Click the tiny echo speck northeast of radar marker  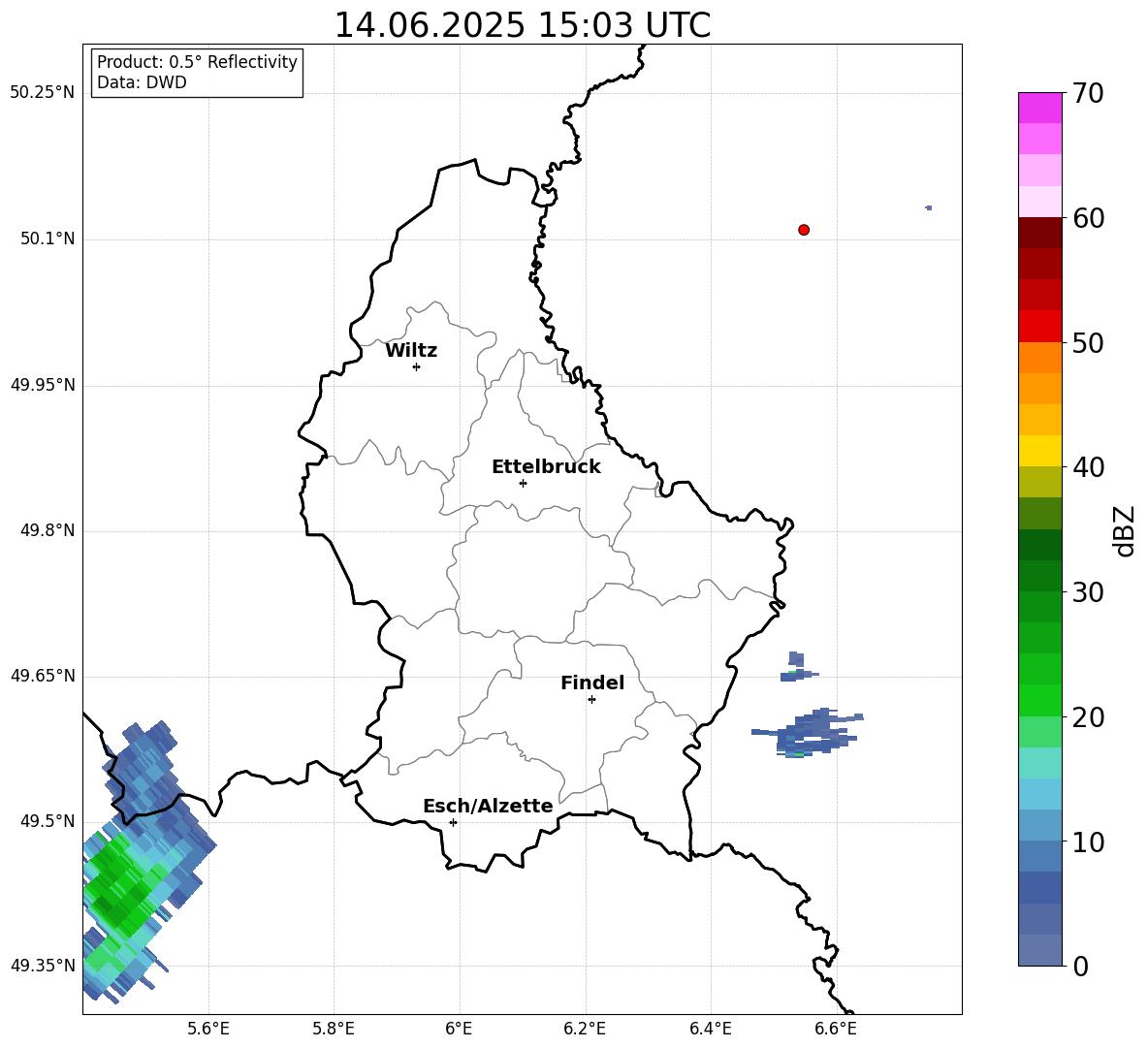928,207
